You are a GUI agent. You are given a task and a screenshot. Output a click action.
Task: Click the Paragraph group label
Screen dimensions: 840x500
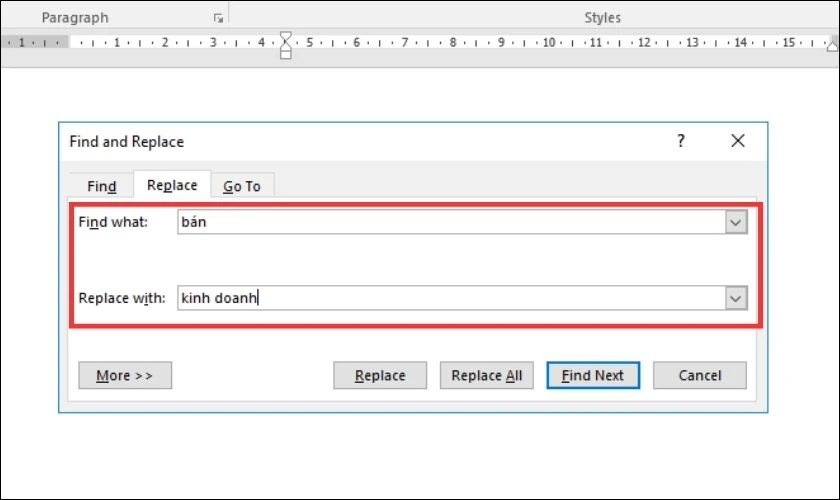[x=75, y=18]
